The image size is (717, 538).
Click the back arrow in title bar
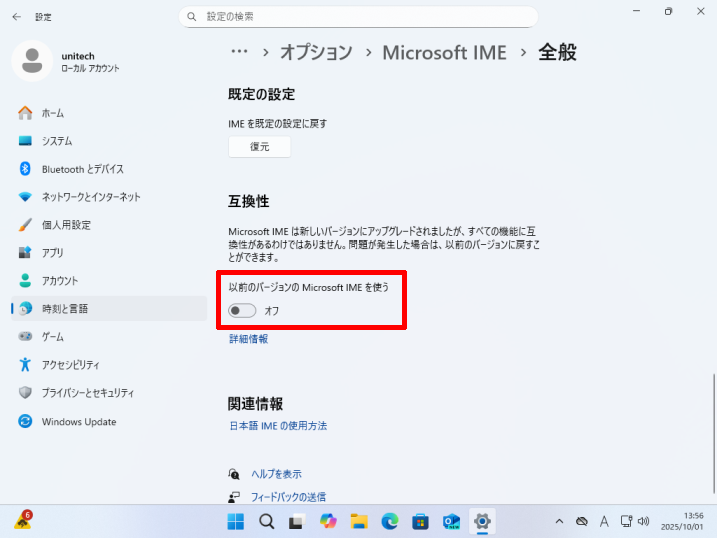tap(16, 17)
